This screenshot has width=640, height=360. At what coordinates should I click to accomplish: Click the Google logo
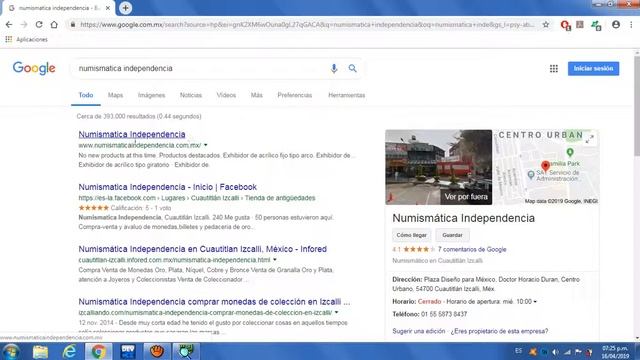tap(34, 68)
